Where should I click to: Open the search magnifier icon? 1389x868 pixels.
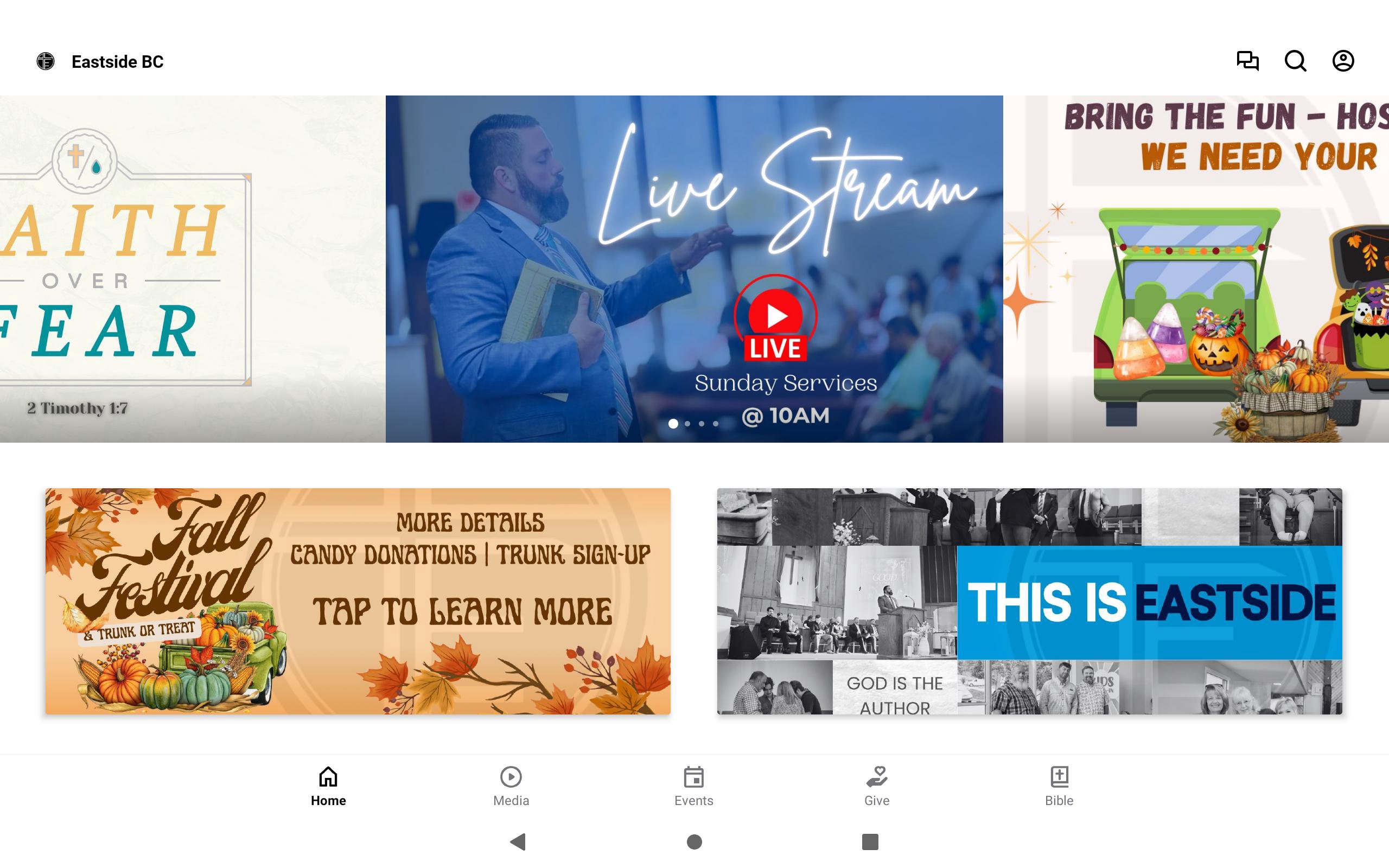pos(1295,61)
